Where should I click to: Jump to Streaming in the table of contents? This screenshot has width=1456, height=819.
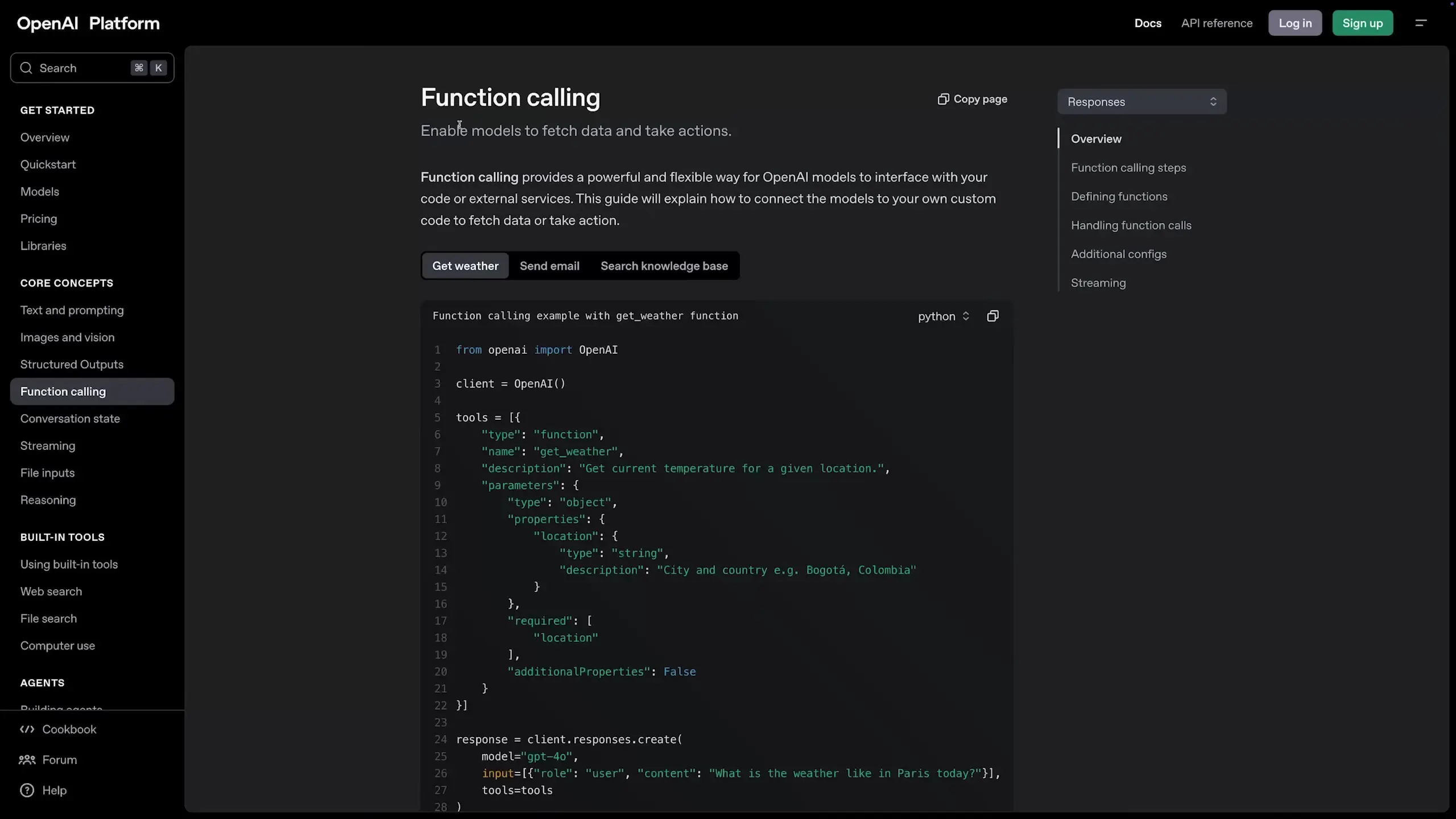coord(1098,283)
